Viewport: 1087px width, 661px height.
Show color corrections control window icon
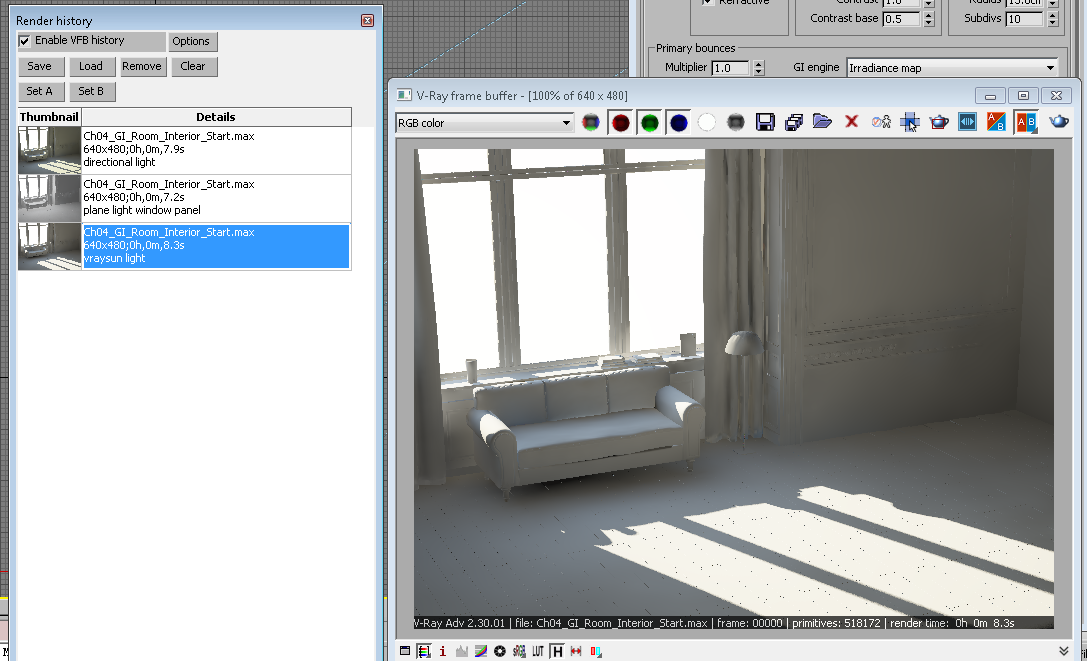[405, 651]
